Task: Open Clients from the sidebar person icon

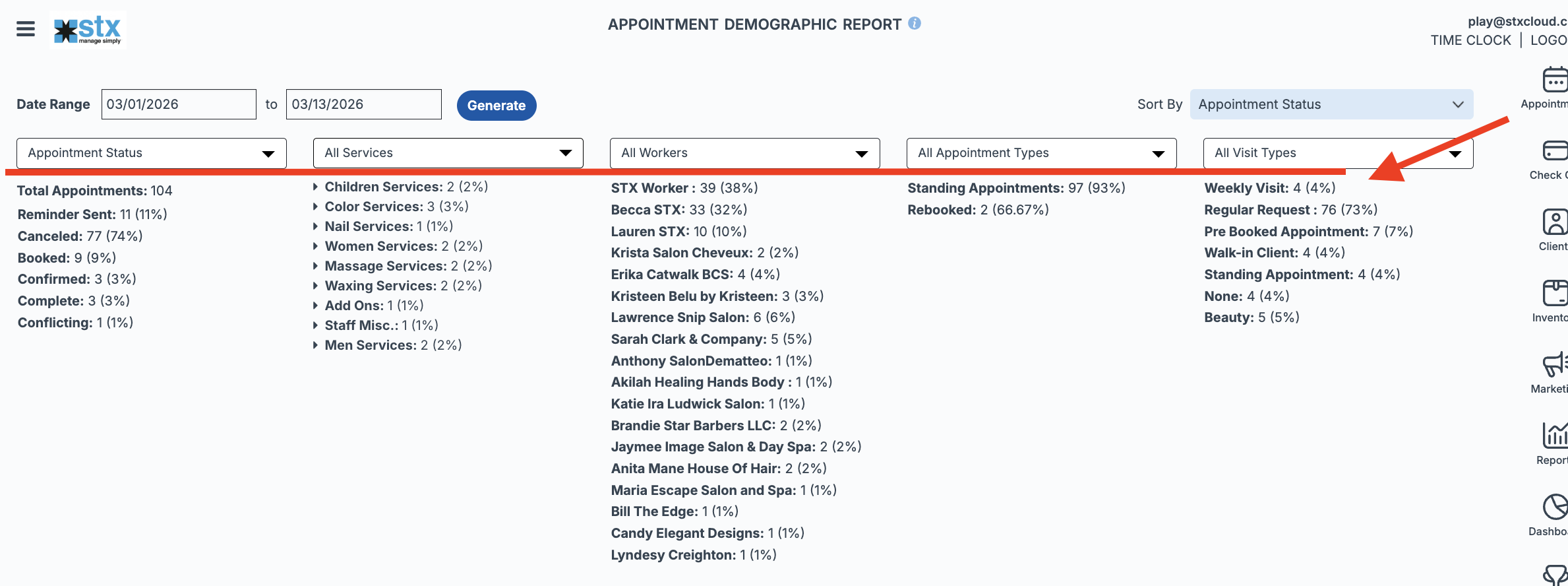Action: click(x=1554, y=222)
